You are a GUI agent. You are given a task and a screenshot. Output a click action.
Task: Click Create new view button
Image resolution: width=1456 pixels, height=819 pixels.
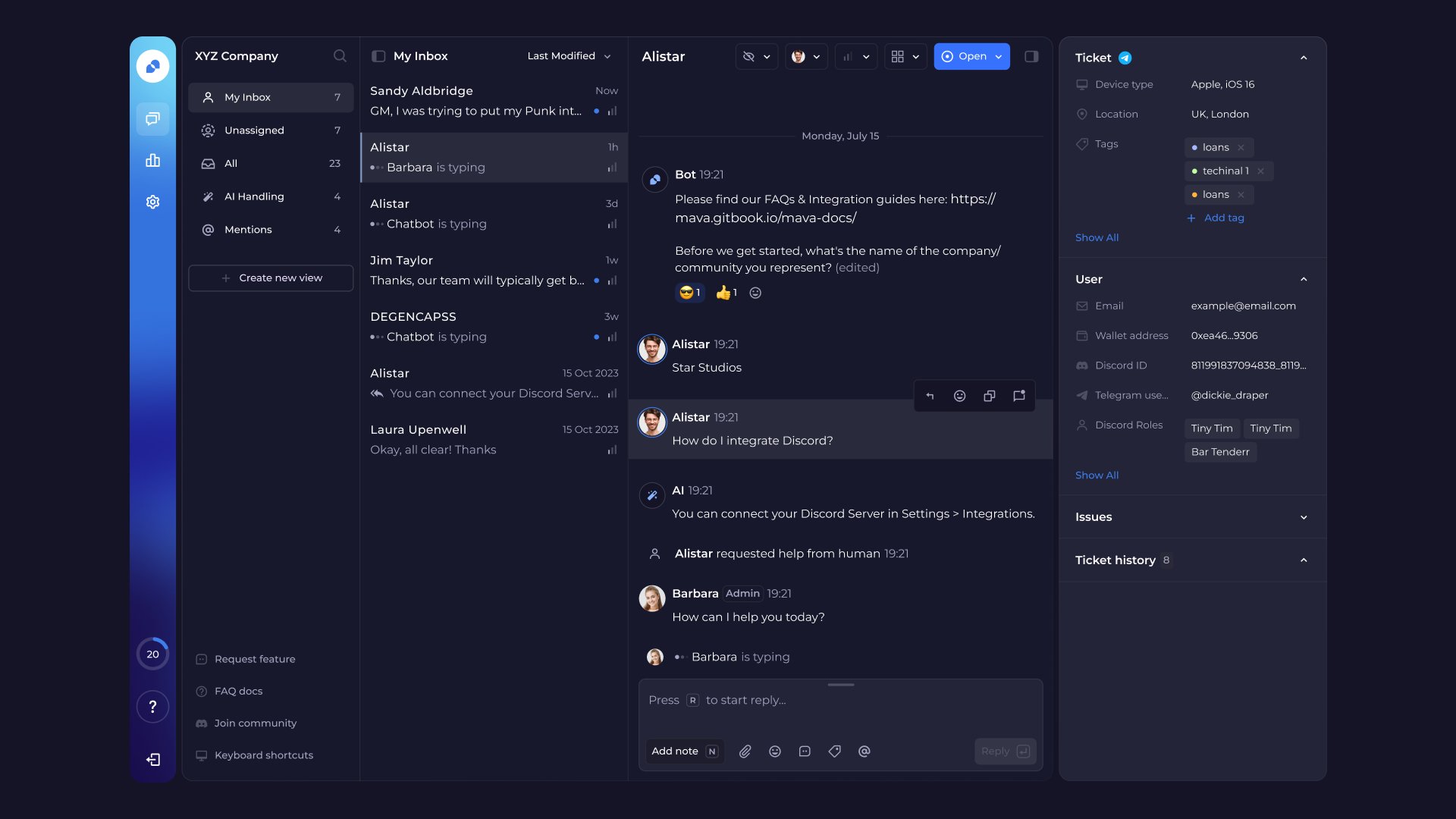[271, 278]
